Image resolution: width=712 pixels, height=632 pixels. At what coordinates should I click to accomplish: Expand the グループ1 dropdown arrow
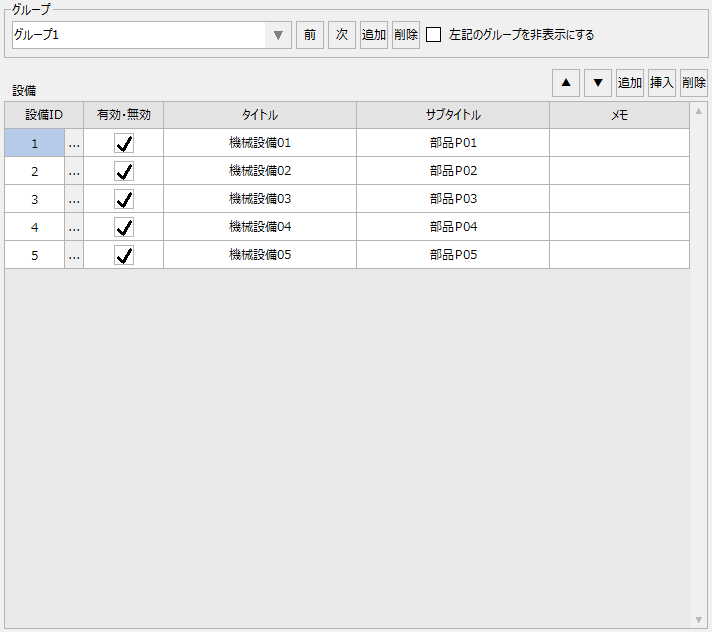279,36
